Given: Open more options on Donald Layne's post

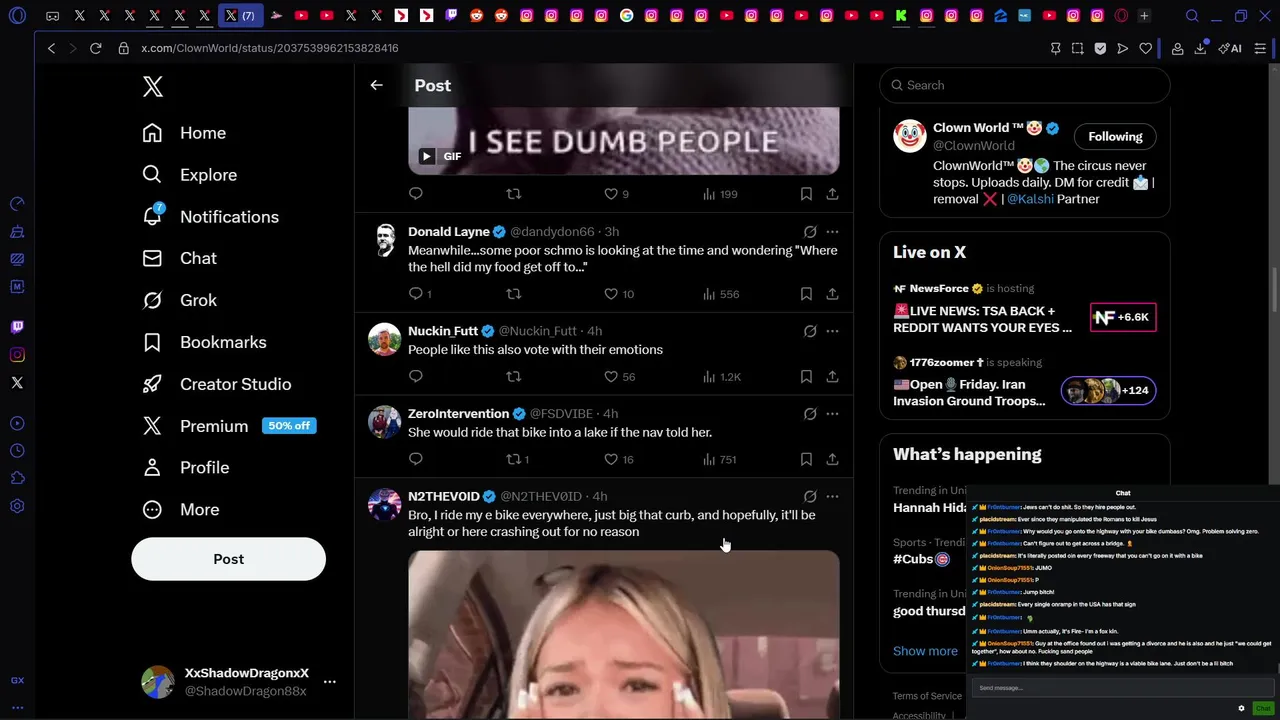Looking at the screenshot, I should (832, 231).
